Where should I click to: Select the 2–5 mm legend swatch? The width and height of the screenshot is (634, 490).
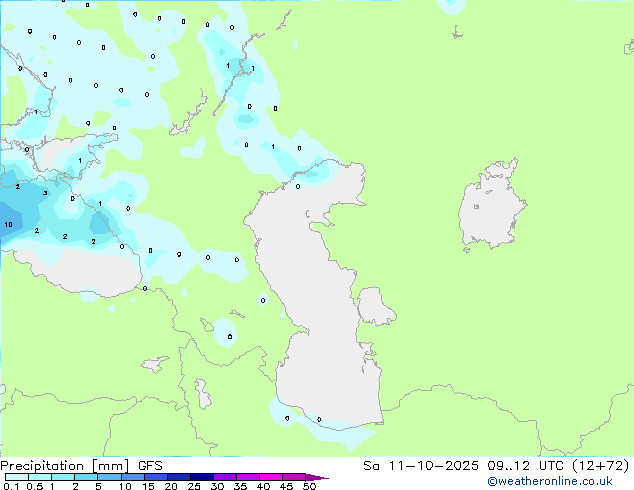tap(86, 477)
